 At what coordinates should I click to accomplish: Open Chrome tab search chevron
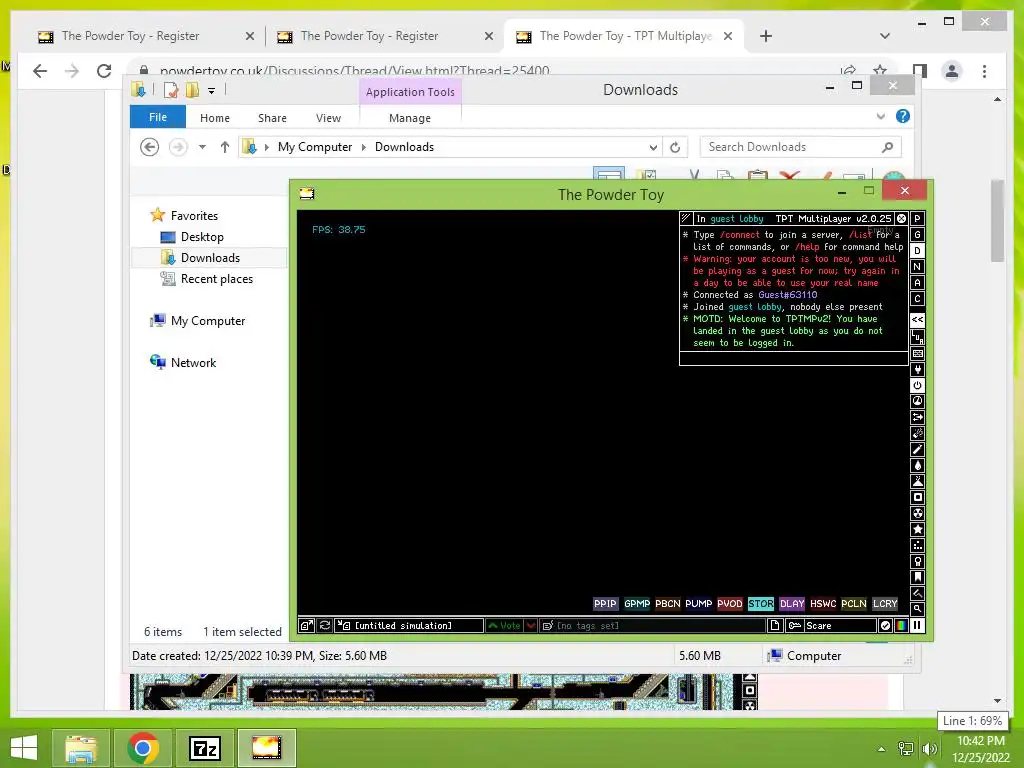885,36
